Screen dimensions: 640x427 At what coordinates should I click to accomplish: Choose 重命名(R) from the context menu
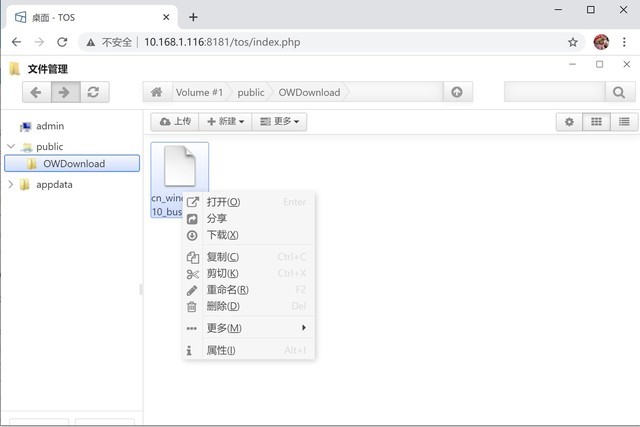coord(249,290)
